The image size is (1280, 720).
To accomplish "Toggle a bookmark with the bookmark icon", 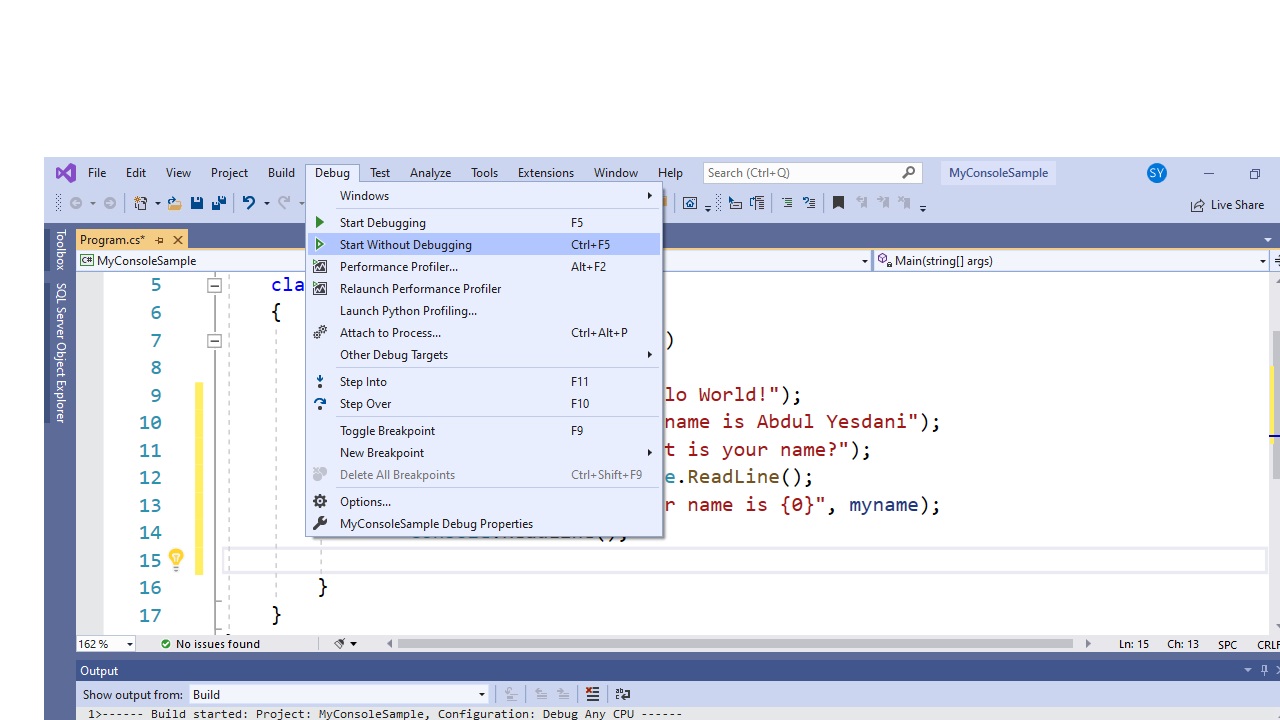I will (x=838, y=203).
